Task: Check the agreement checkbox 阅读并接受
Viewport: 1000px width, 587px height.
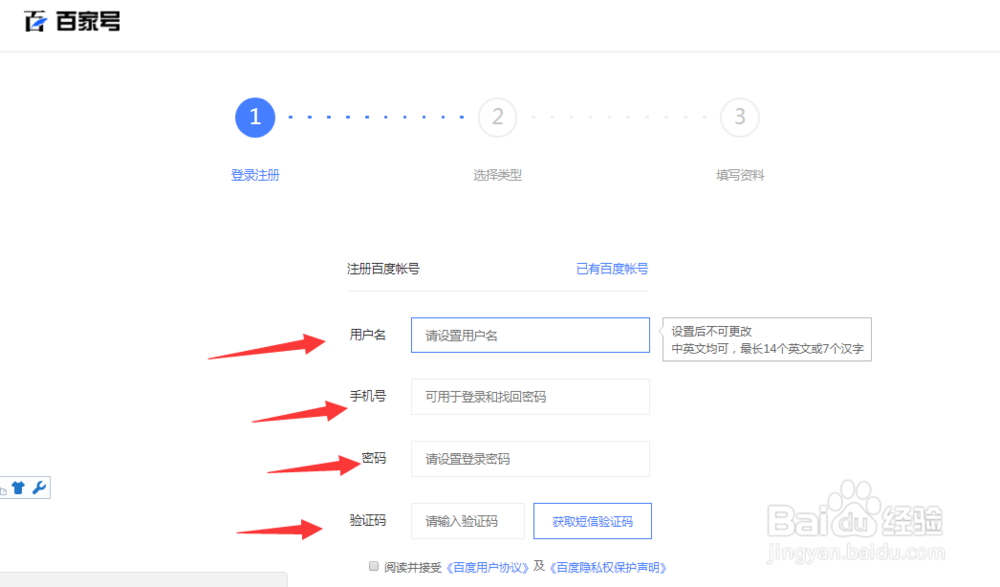Action: [x=374, y=566]
